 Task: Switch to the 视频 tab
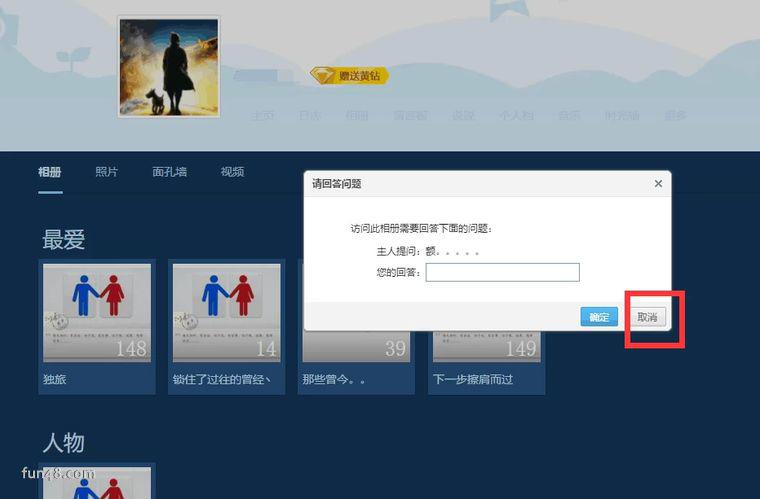click(x=233, y=172)
